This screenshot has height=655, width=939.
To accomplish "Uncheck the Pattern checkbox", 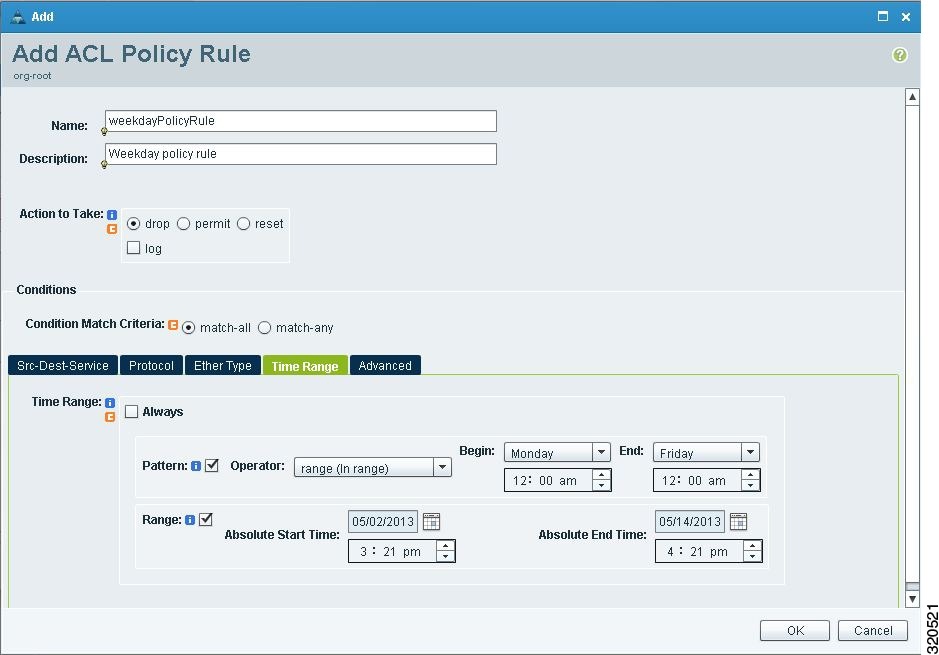I will (x=211, y=465).
